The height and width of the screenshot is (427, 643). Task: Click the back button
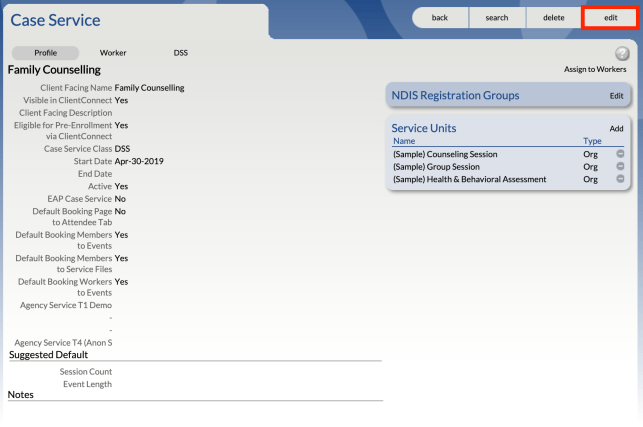[x=440, y=18]
